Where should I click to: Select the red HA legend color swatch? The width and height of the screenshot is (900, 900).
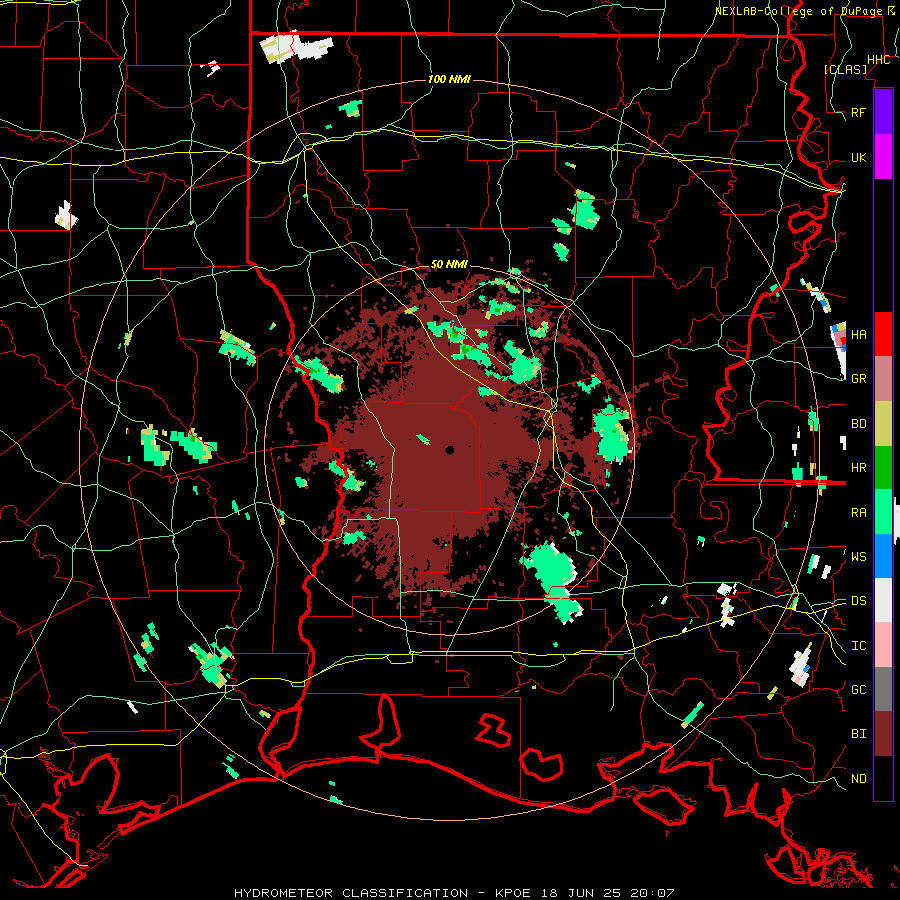883,334
